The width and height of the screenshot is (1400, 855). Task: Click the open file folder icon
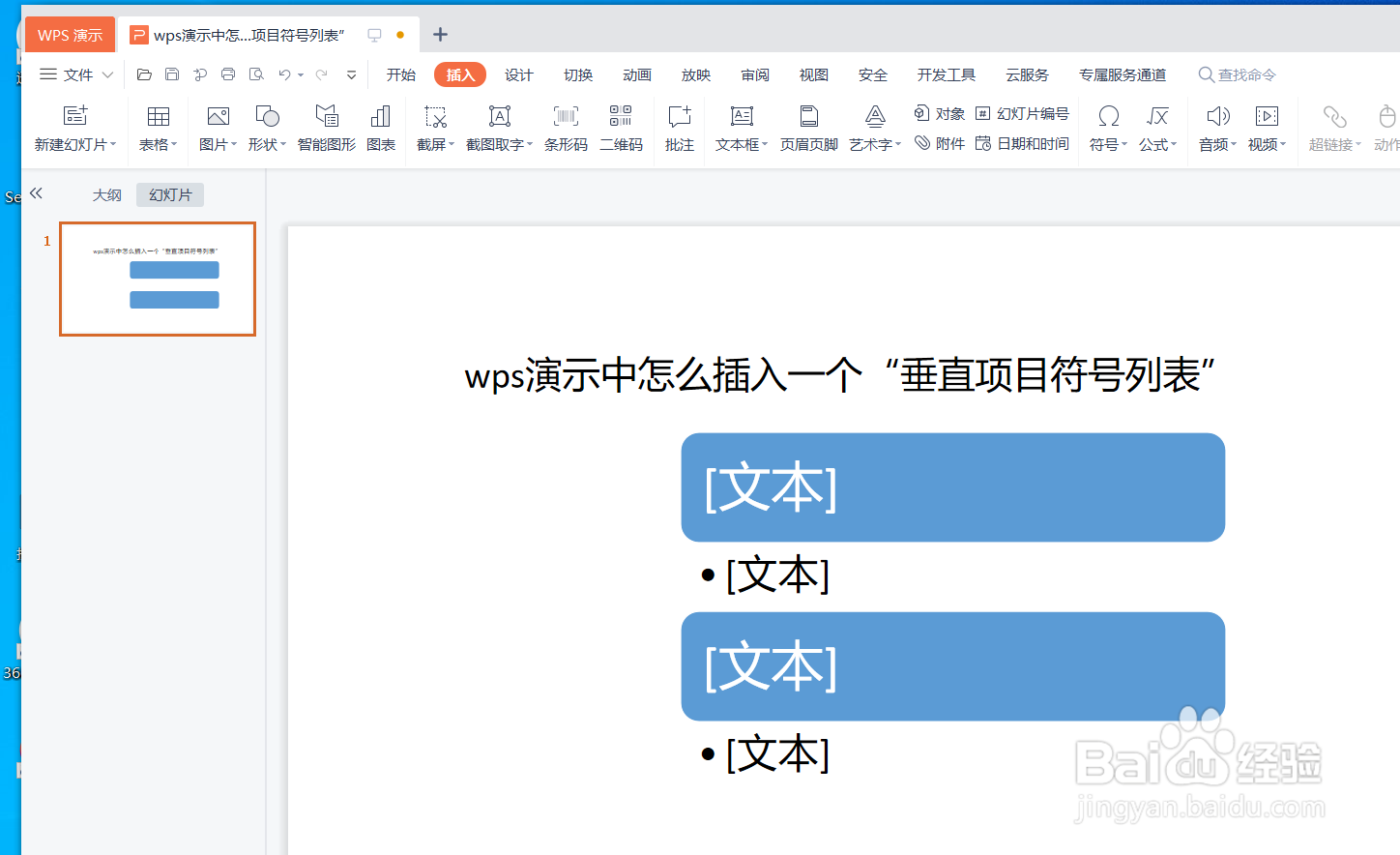(x=144, y=74)
